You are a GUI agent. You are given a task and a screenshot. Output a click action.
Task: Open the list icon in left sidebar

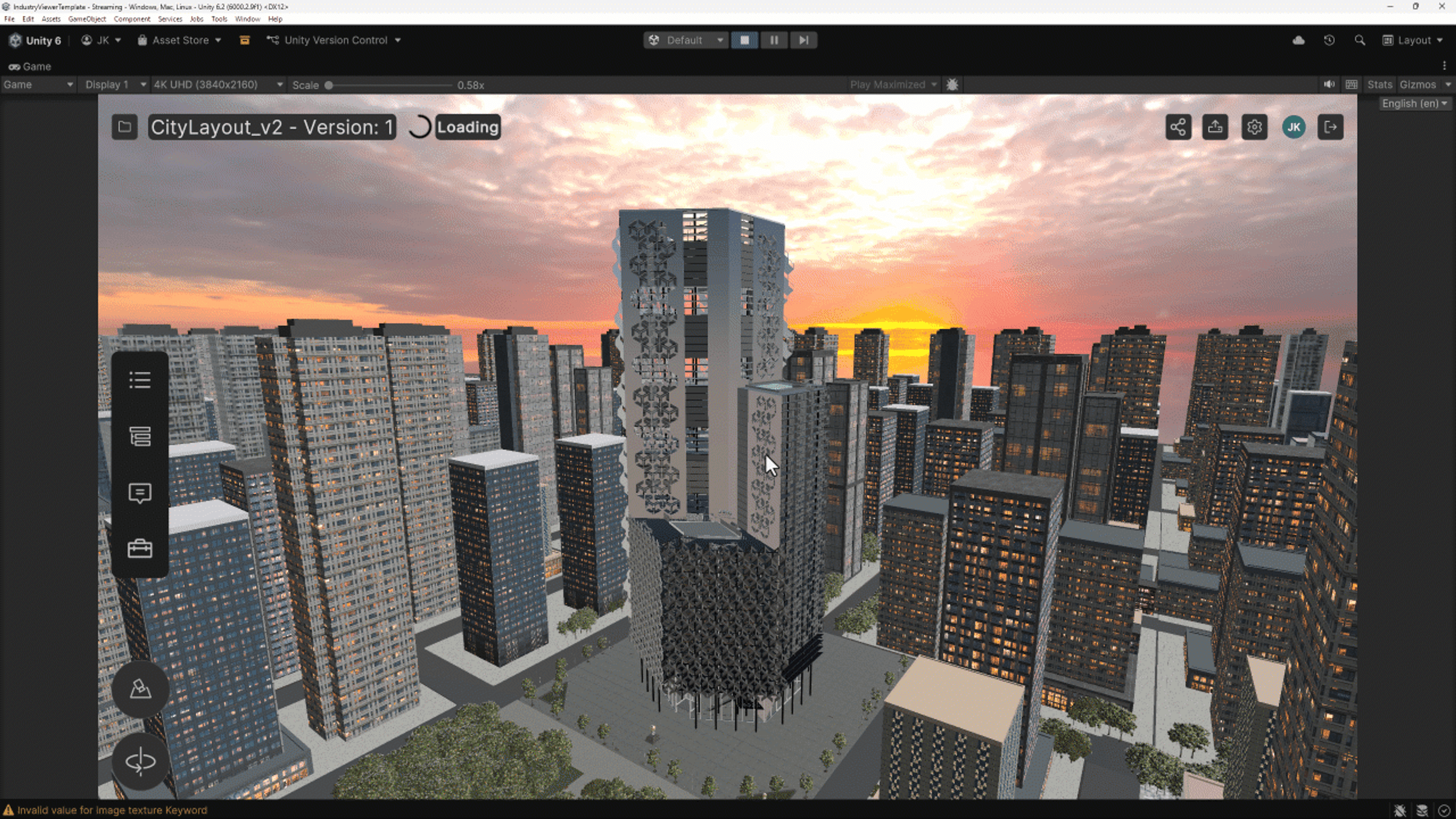click(x=140, y=380)
